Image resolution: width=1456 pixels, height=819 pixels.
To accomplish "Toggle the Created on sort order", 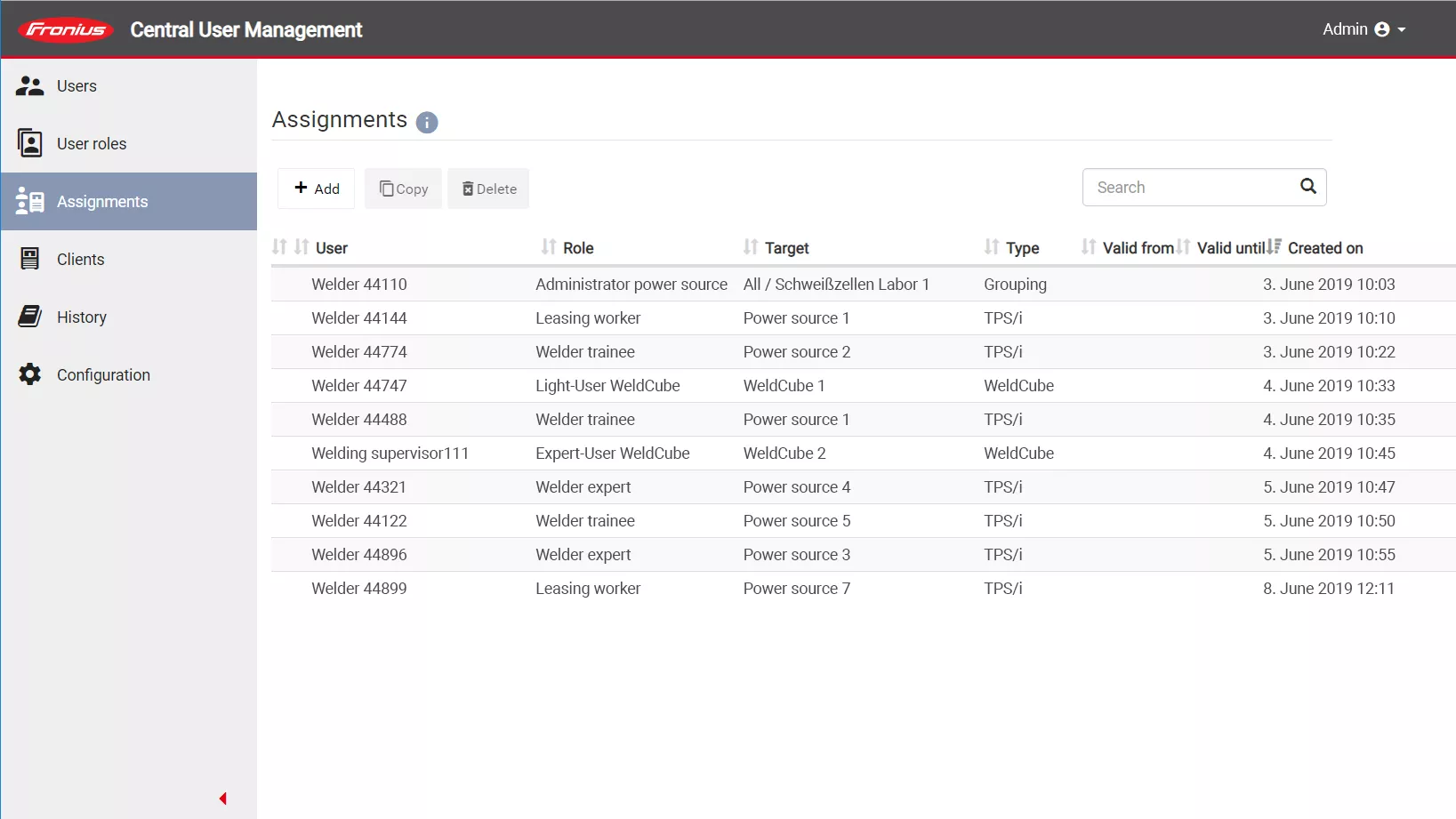I will pyautogui.click(x=1274, y=247).
